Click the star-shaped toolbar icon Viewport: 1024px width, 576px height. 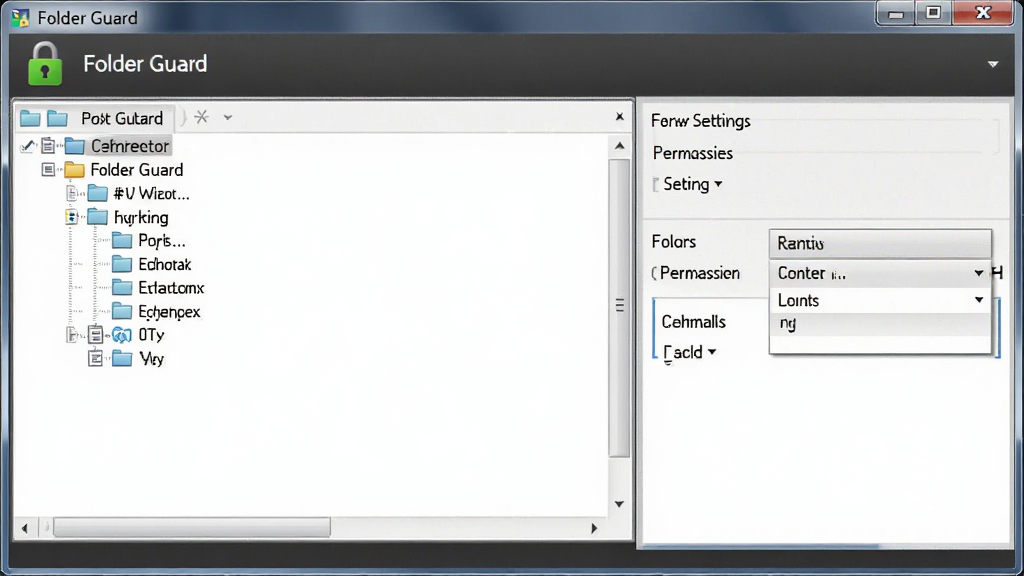click(201, 118)
